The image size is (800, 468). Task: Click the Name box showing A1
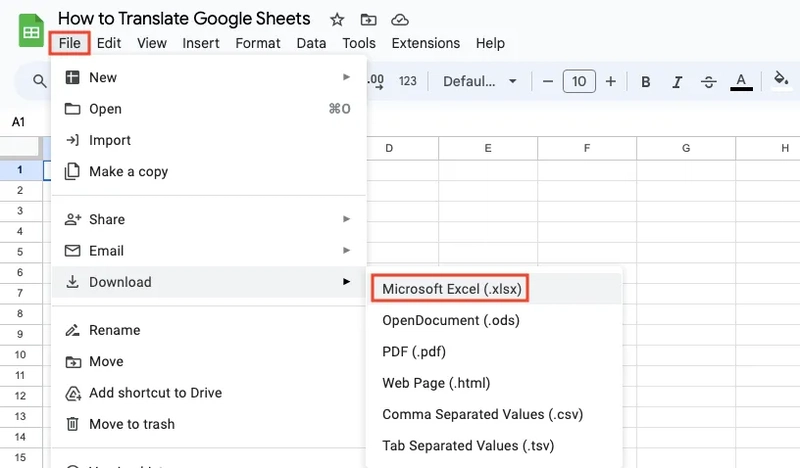[18, 122]
